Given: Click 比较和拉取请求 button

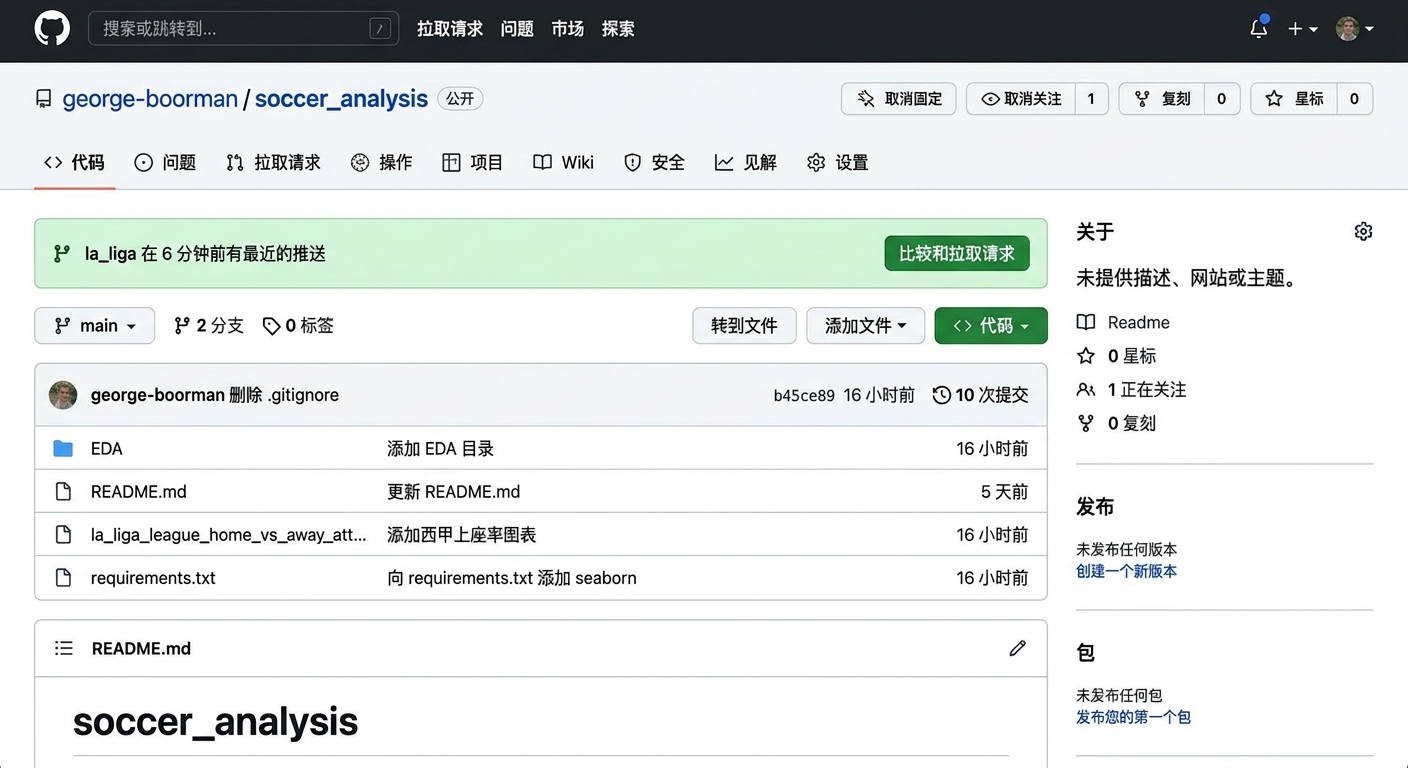Looking at the screenshot, I should pyautogui.click(x=957, y=253).
